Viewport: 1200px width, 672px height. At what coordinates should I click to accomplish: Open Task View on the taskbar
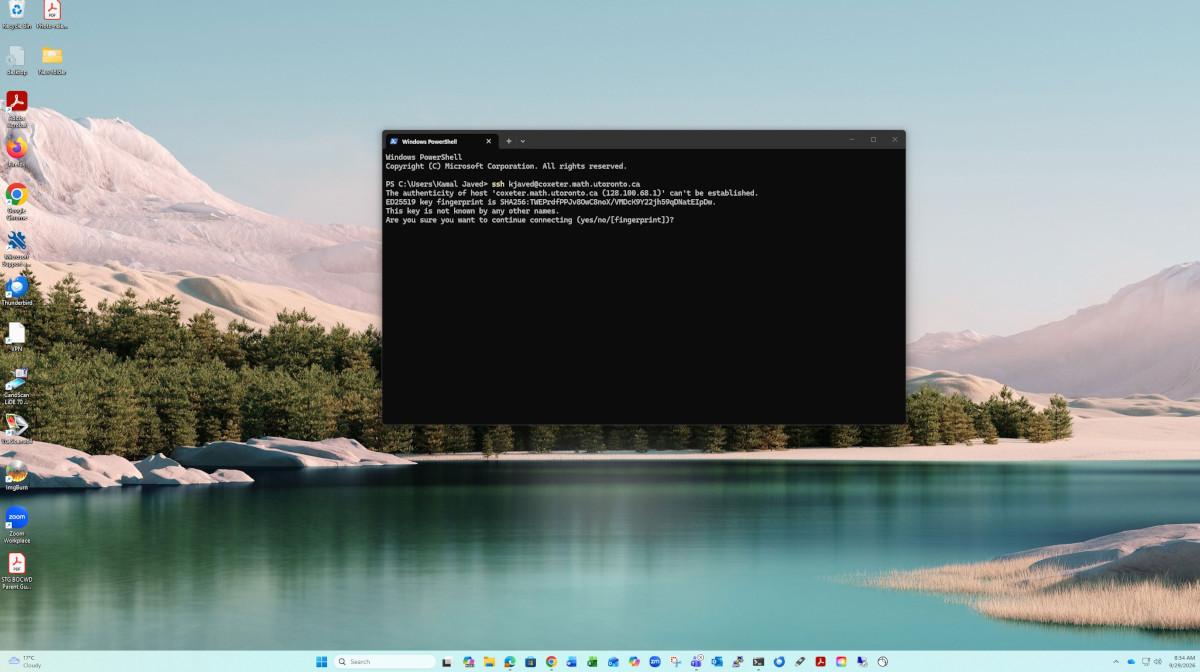[447, 661]
